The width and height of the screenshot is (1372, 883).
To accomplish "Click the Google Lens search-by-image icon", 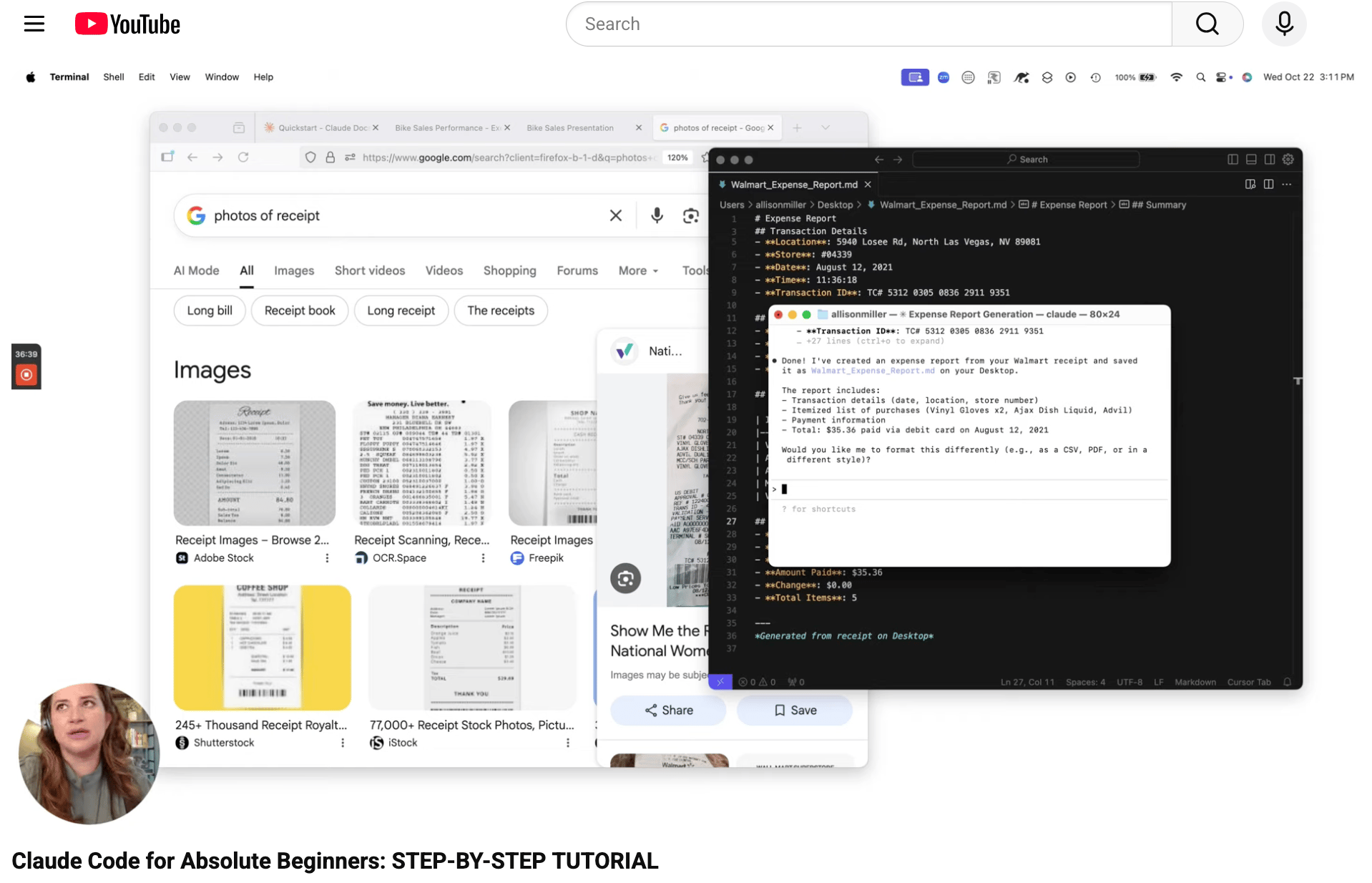I will (690, 215).
